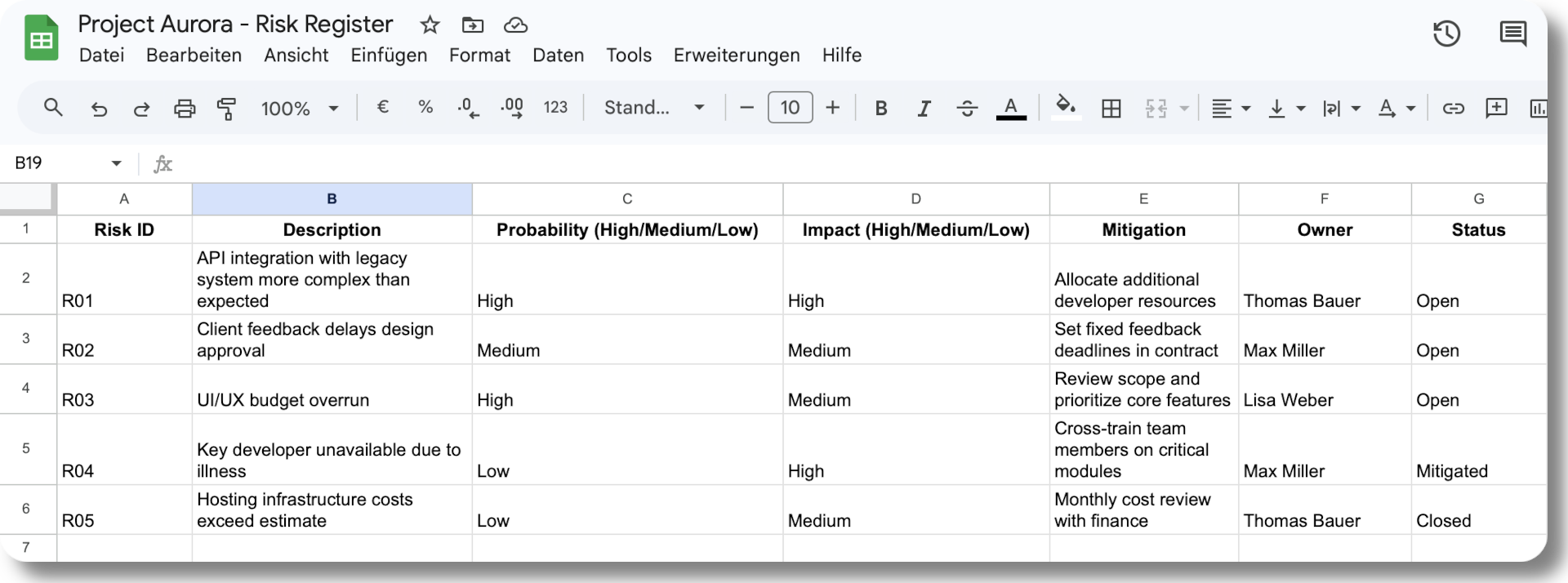1568x583 pixels.
Task: Select cell 'UI/UX budget overrun'
Action: click(x=332, y=389)
